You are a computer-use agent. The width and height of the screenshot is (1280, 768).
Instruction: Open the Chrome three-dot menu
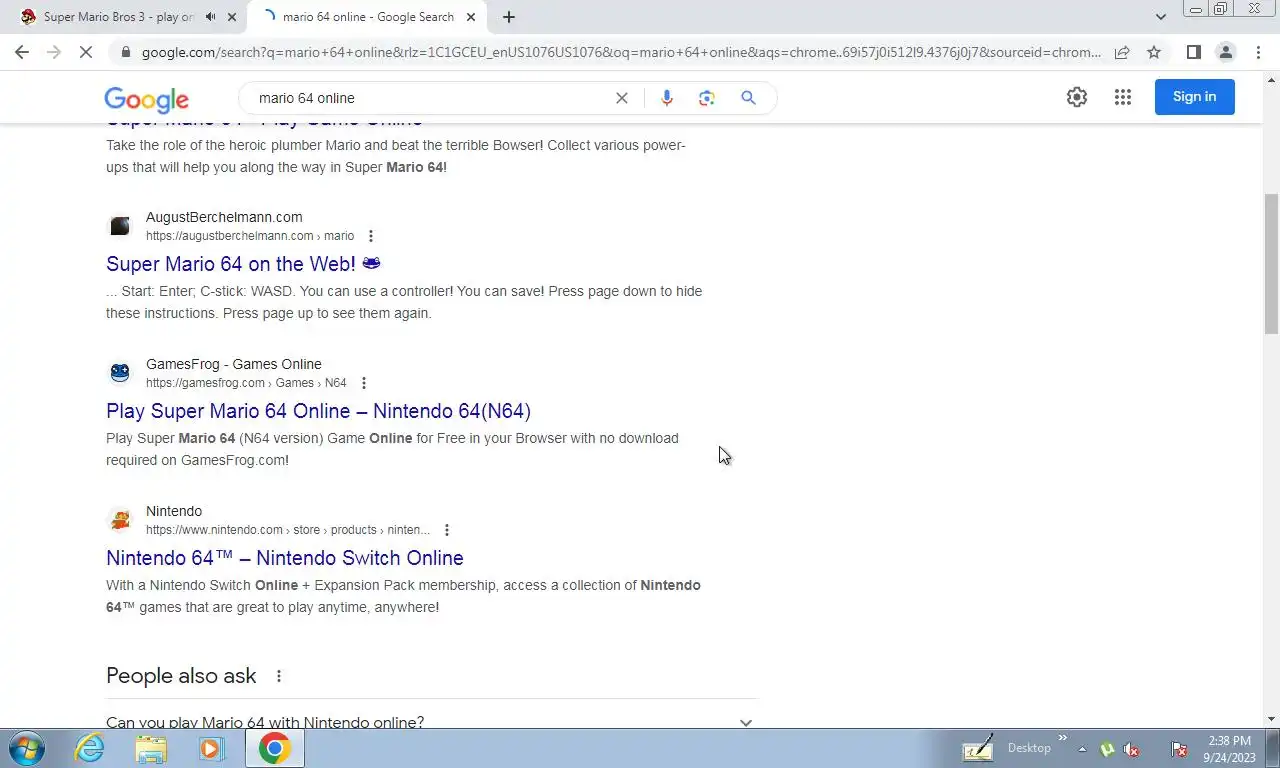point(1257,52)
